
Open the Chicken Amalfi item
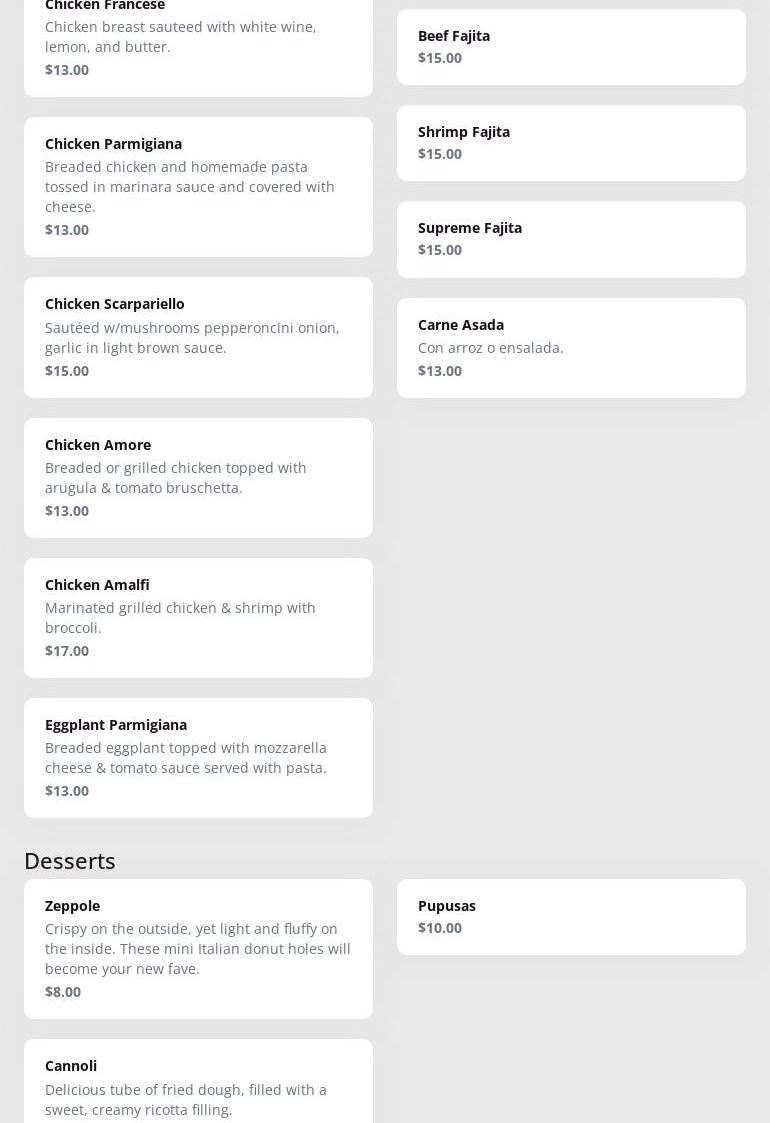(x=198, y=617)
